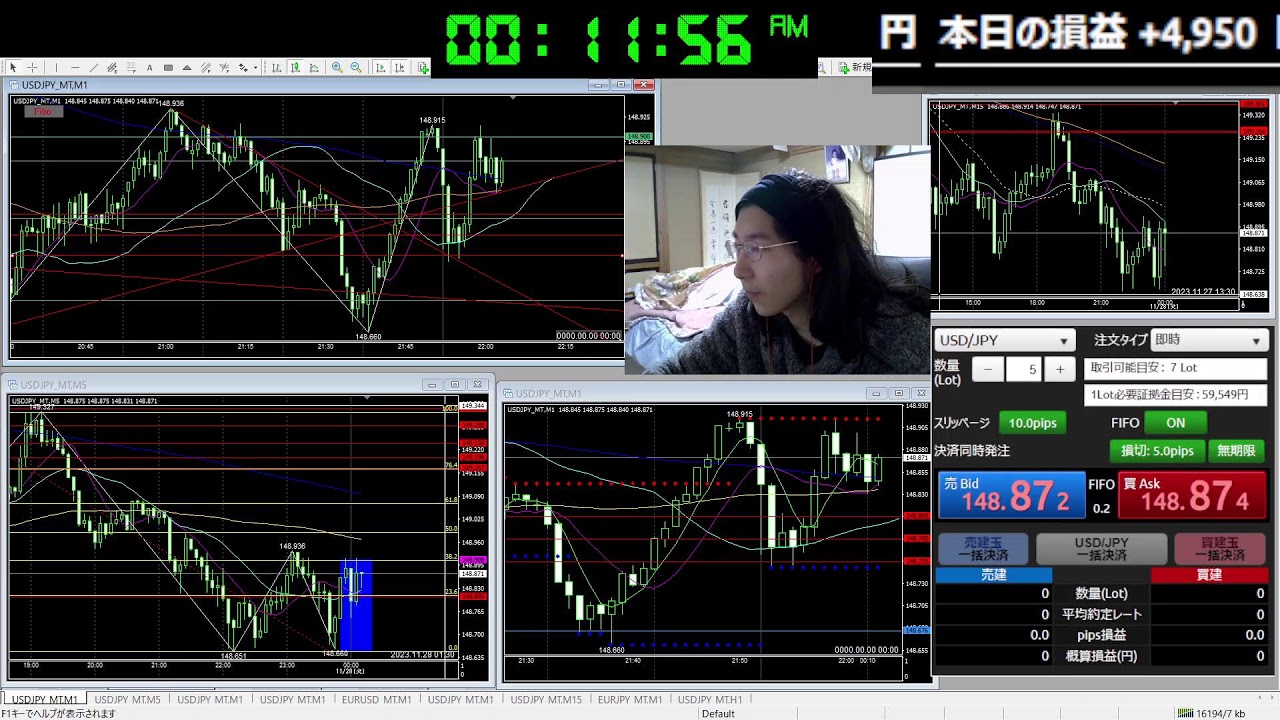Click the zoom in magnifier icon
1280x720 pixels.
tap(337, 68)
